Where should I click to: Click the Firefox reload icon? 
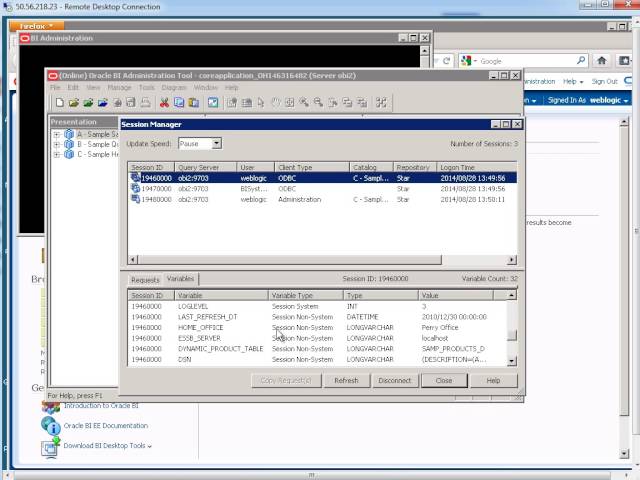pos(447,61)
